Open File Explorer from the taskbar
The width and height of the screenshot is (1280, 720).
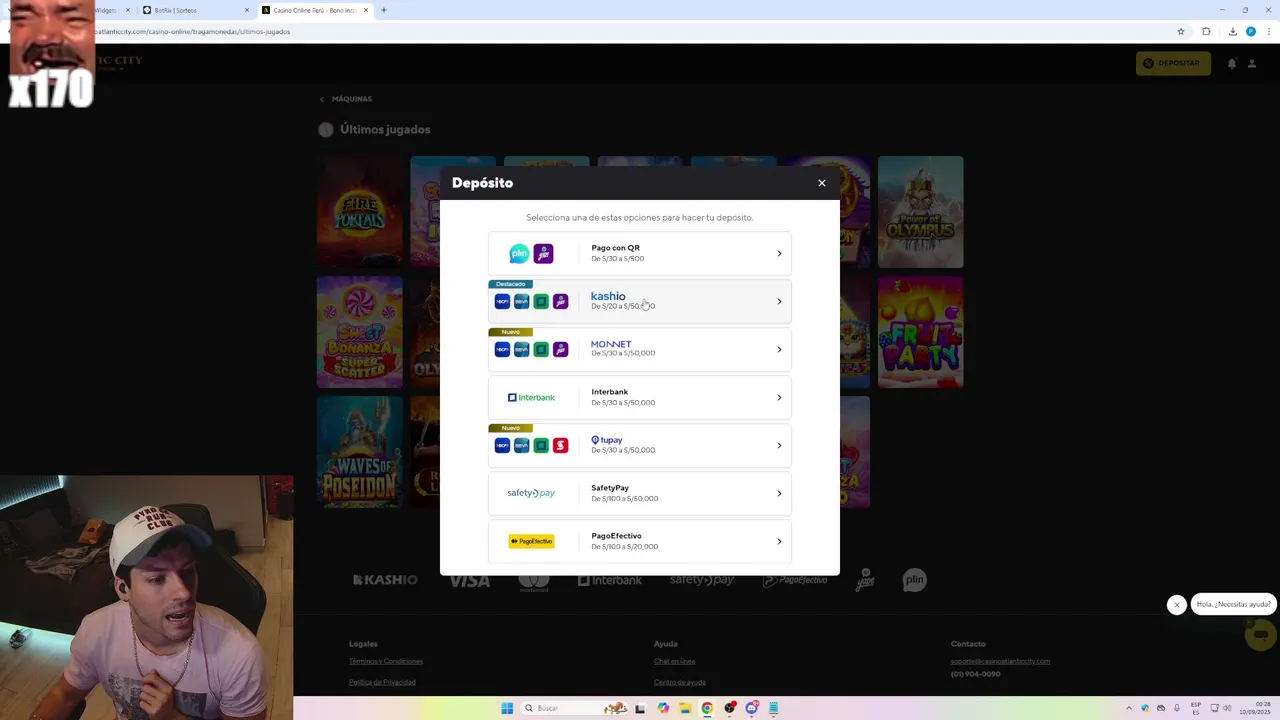click(685, 708)
